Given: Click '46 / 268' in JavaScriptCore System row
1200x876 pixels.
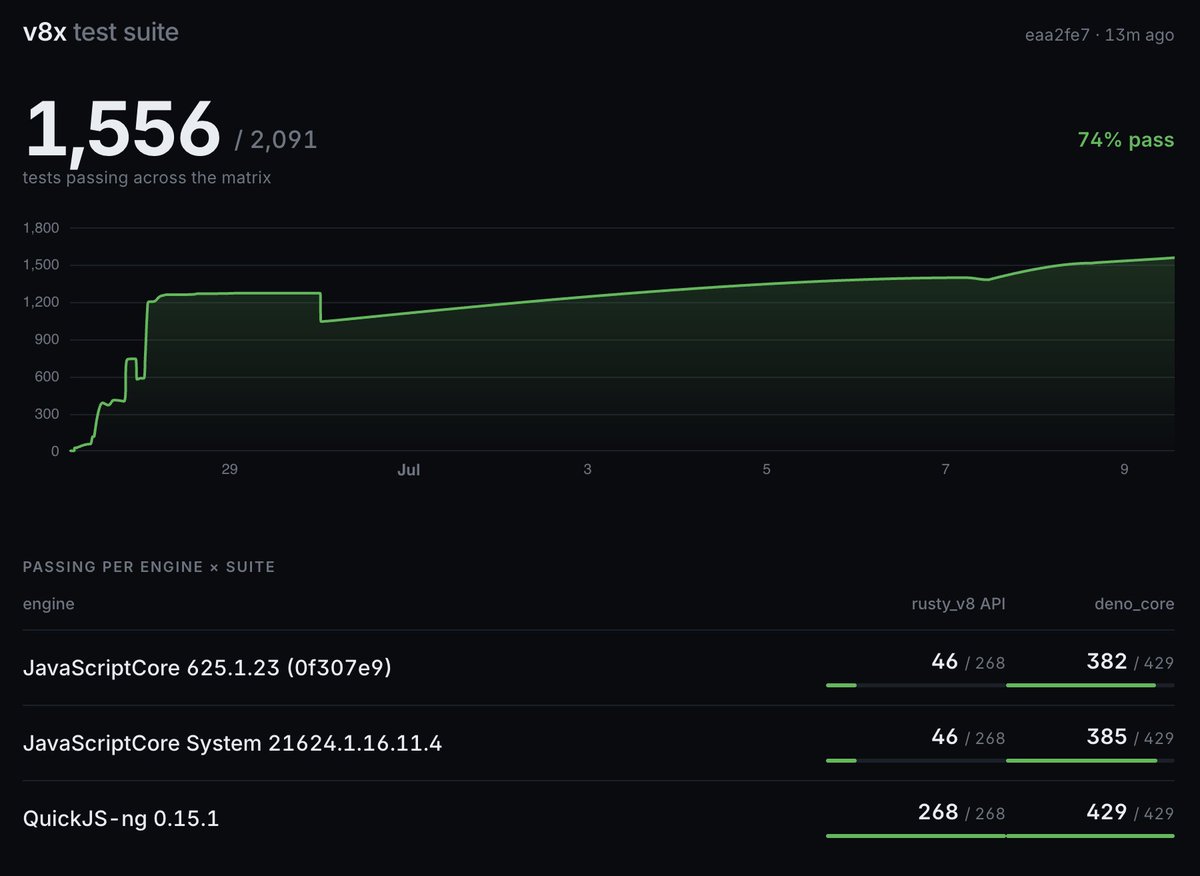Looking at the screenshot, I should pos(968,737).
